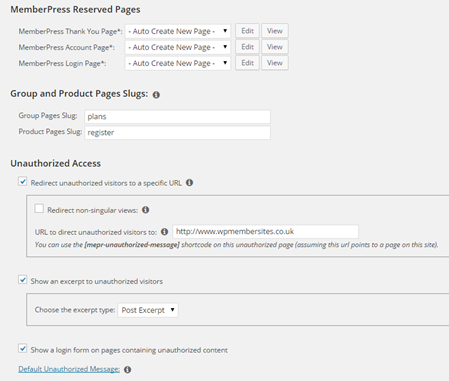This screenshot has height=381, width=449.
Task: Open info tooltip for Group and Product Pages Slugs
Action: [x=156, y=95]
